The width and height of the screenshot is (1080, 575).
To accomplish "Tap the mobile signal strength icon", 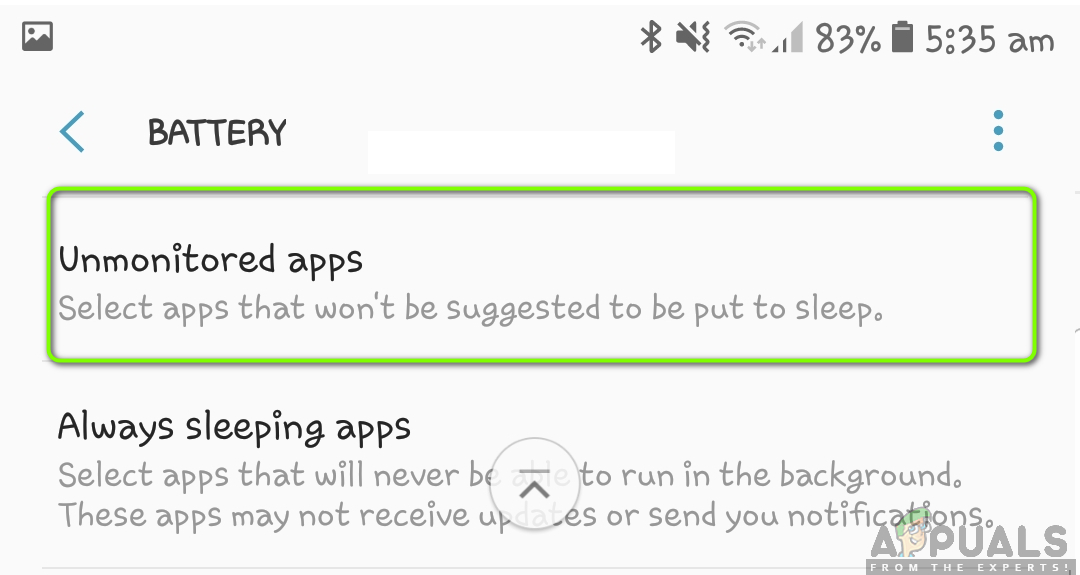I will coord(788,37).
